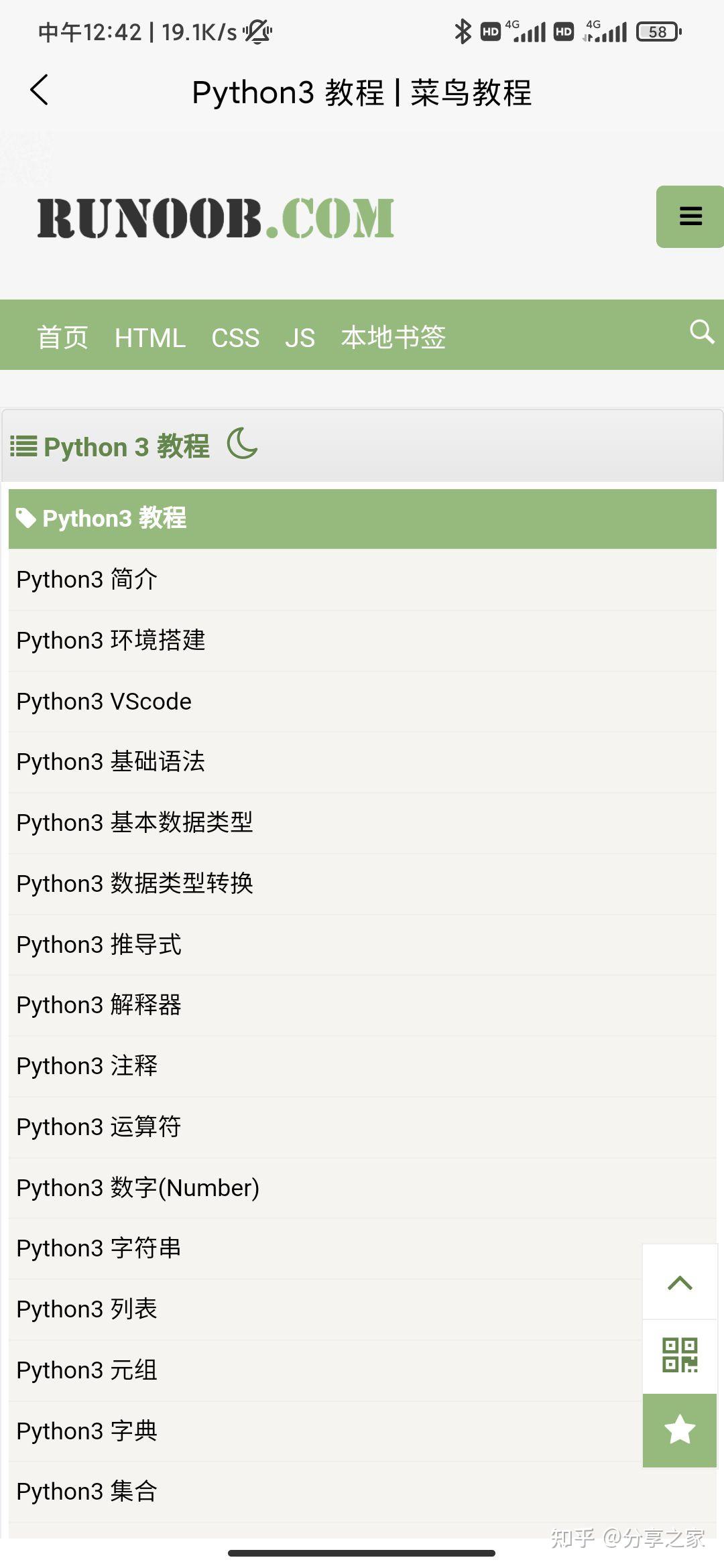The height and width of the screenshot is (1568, 724).
Task: Select CSS in navigation bar
Action: (x=235, y=338)
